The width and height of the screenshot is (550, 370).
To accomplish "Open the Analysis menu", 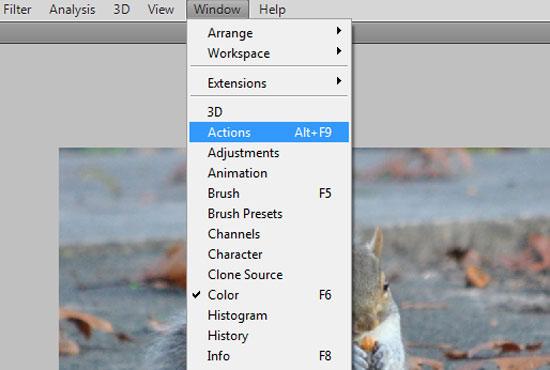I will tap(72, 9).
